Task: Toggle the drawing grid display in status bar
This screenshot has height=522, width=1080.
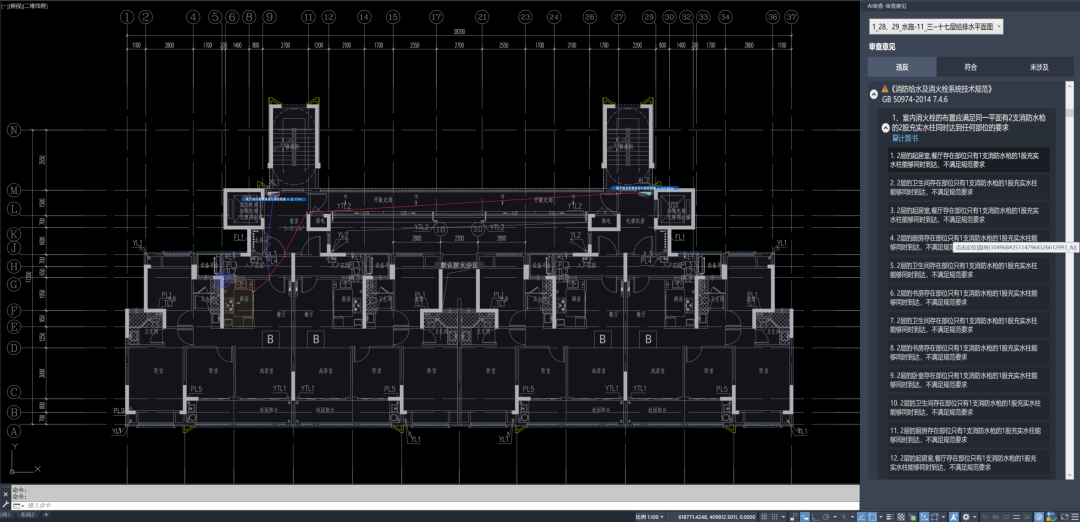Action: pyautogui.click(x=764, y=516)
